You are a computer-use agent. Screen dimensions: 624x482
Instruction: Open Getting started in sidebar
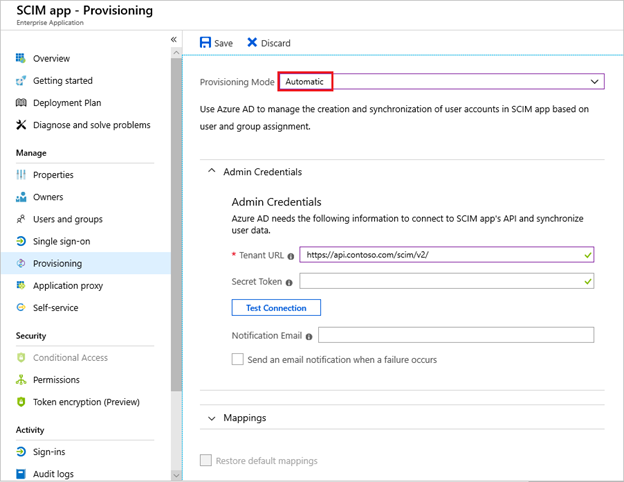[x=63, y=81]
